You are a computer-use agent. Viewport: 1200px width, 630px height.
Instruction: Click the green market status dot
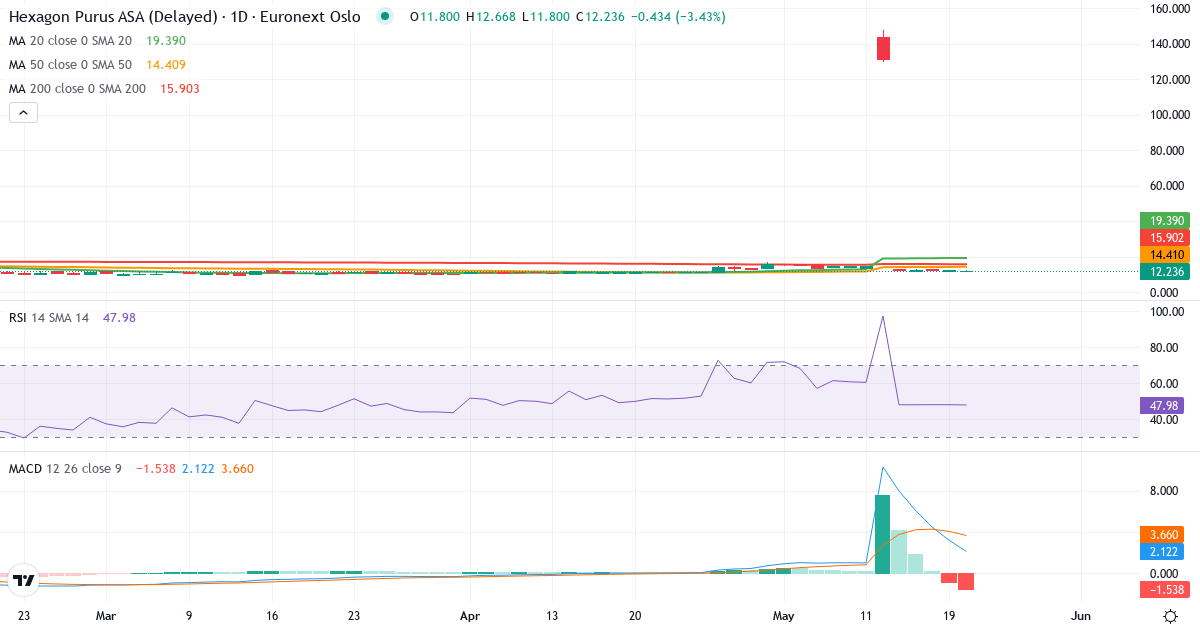[x=385, y=17]
